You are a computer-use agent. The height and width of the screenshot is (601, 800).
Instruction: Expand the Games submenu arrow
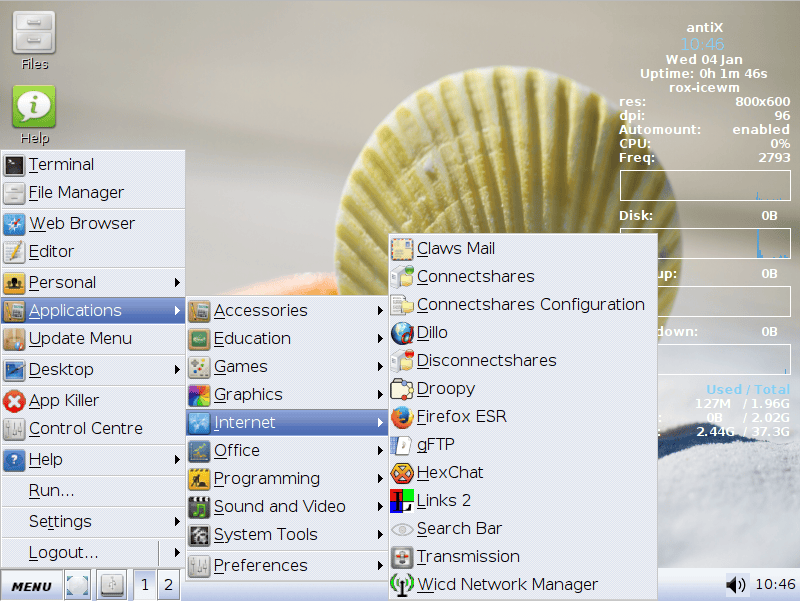click(x=380, y=367)
